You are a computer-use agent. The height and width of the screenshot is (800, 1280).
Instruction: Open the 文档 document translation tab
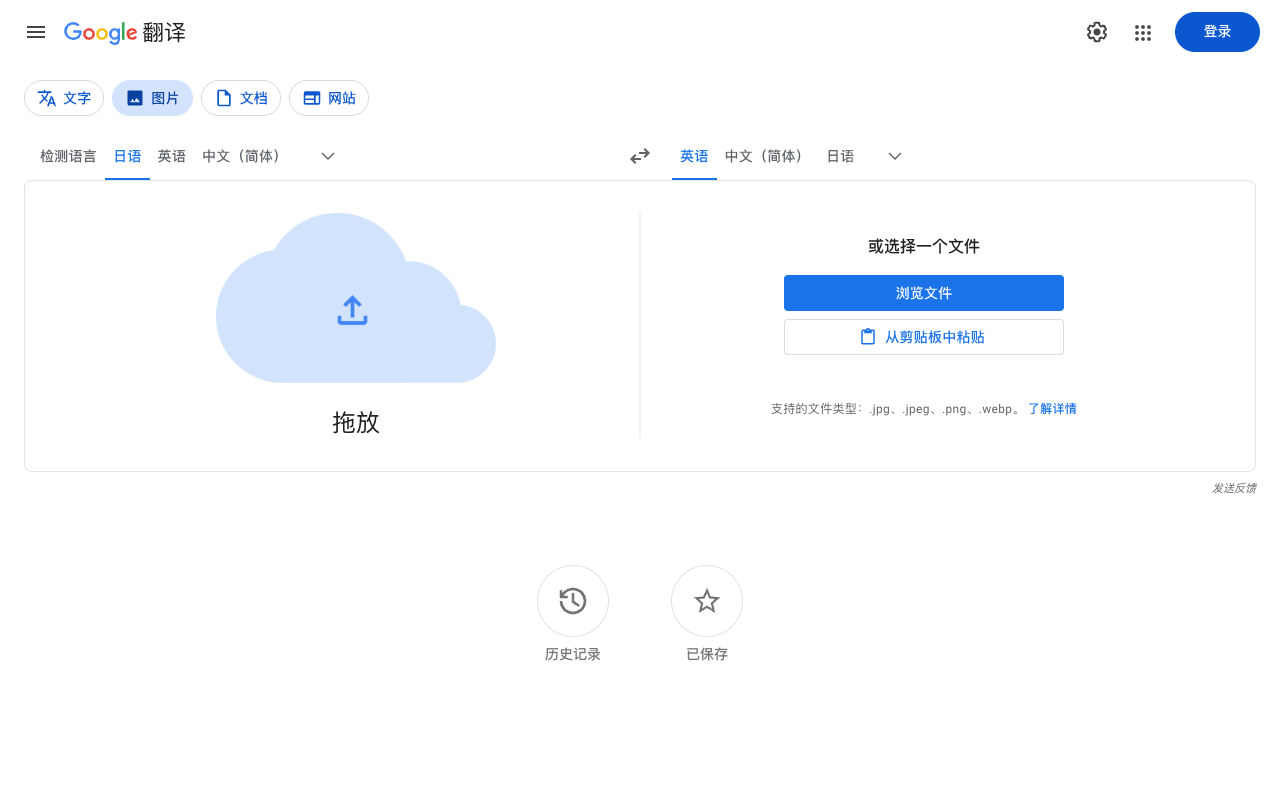[x=241, y=98]
